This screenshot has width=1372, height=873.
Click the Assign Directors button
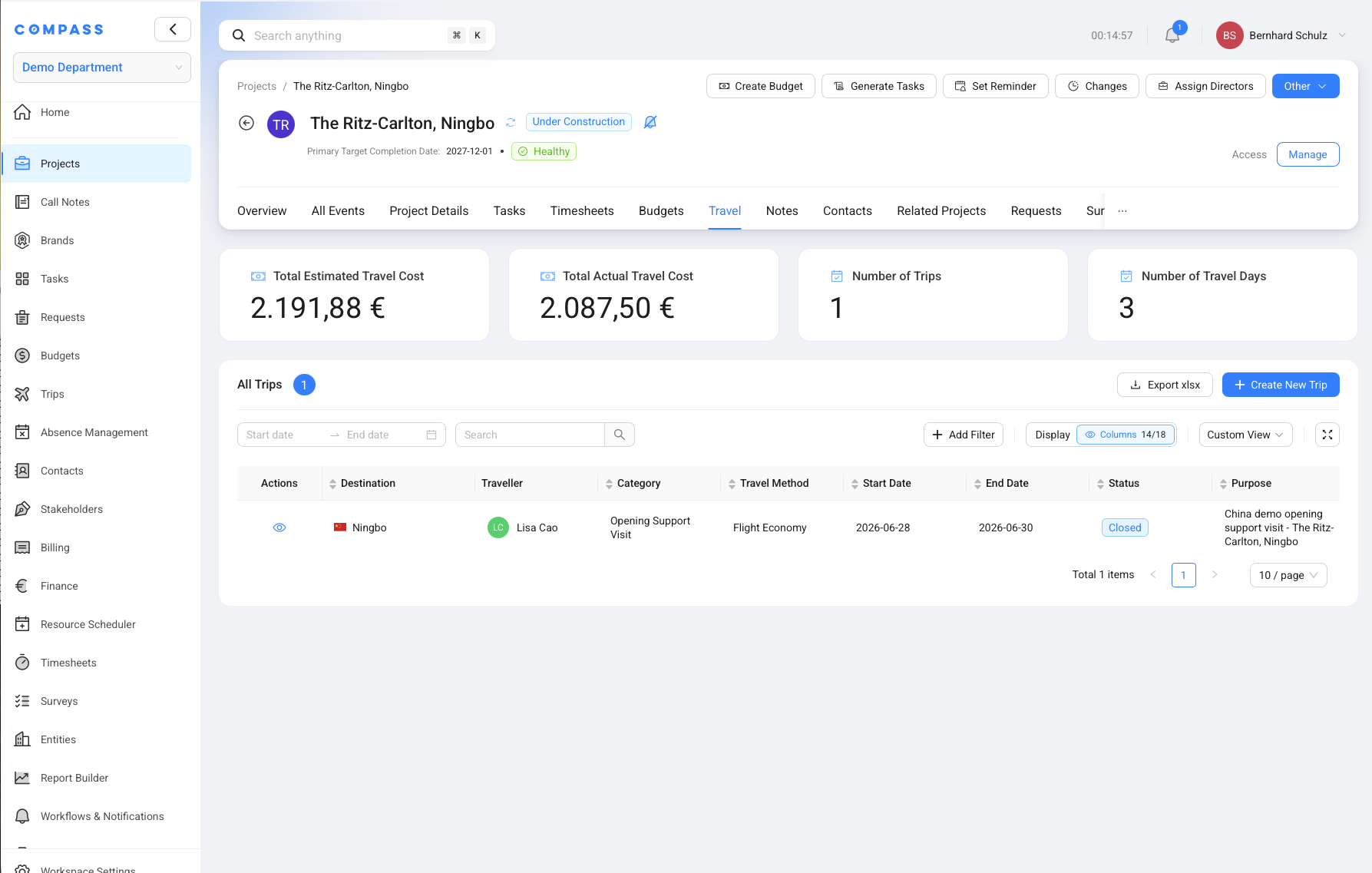coord(1205,86)
